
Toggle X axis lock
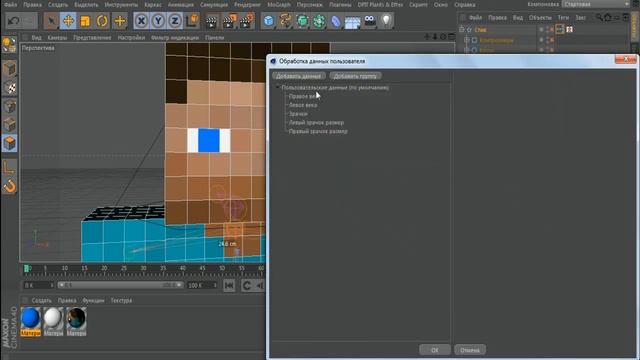[x=141, y=21]
